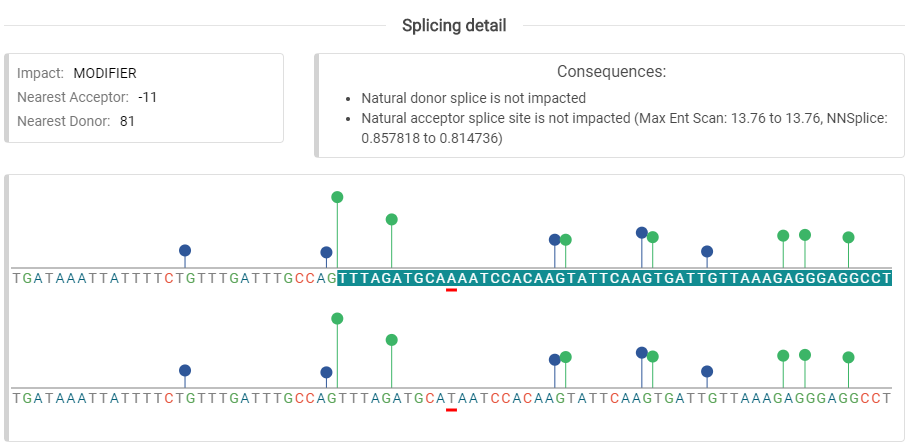The width and height of the screenshot is (914, 448).
Task: Click the red variant underline in the lower sequence
Action: coord(451,409)
